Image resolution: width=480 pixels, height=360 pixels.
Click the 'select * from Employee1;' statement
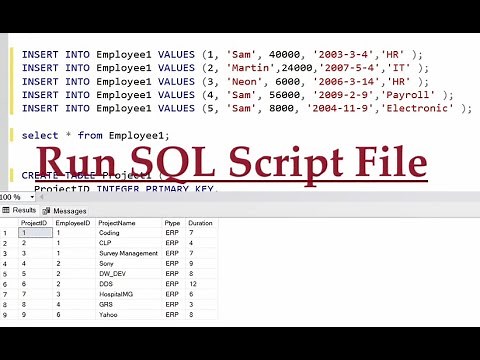point(95,136)
